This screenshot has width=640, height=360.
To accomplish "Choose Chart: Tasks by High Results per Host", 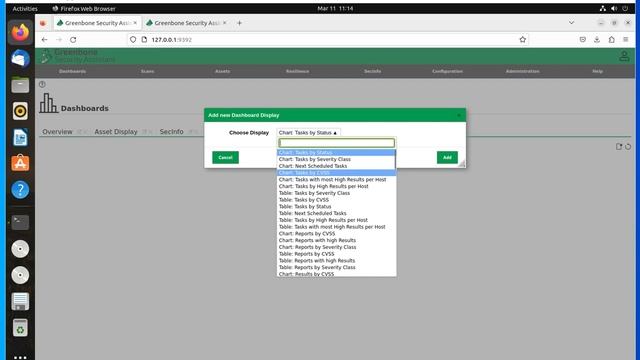I will click(336, 186).
